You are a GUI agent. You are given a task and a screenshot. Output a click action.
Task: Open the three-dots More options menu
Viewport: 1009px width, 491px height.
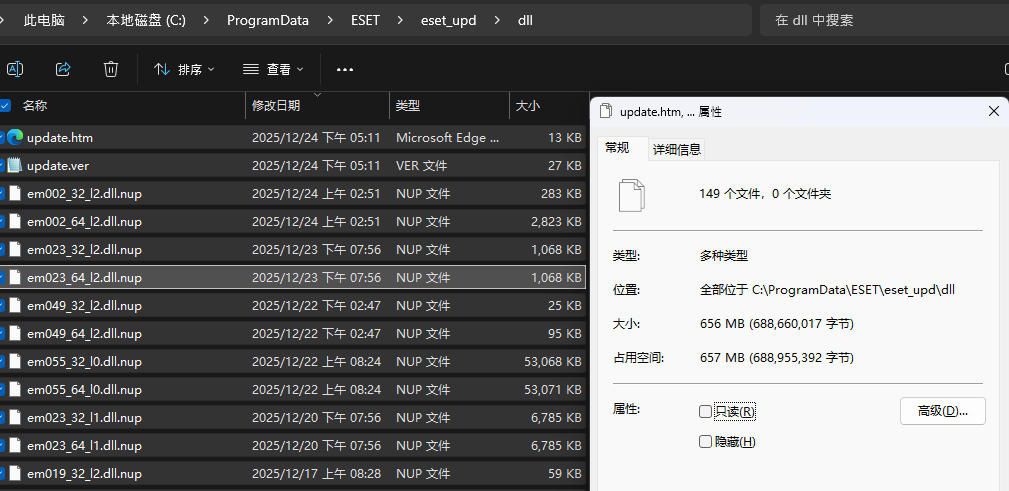click(345, 69)
